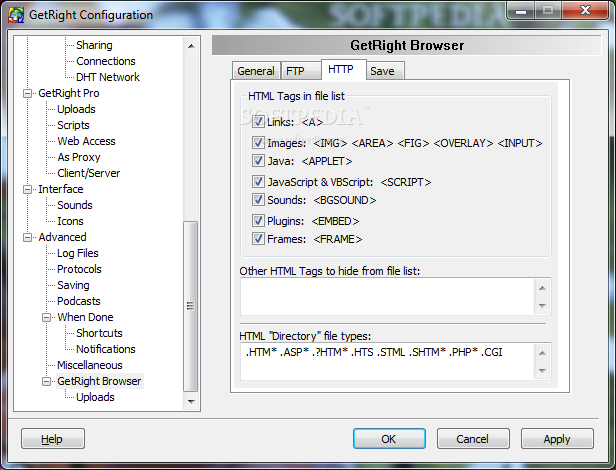Screen dimensions: 616x470
Task: Select the Advanced tree item
Action: [62, 237]
